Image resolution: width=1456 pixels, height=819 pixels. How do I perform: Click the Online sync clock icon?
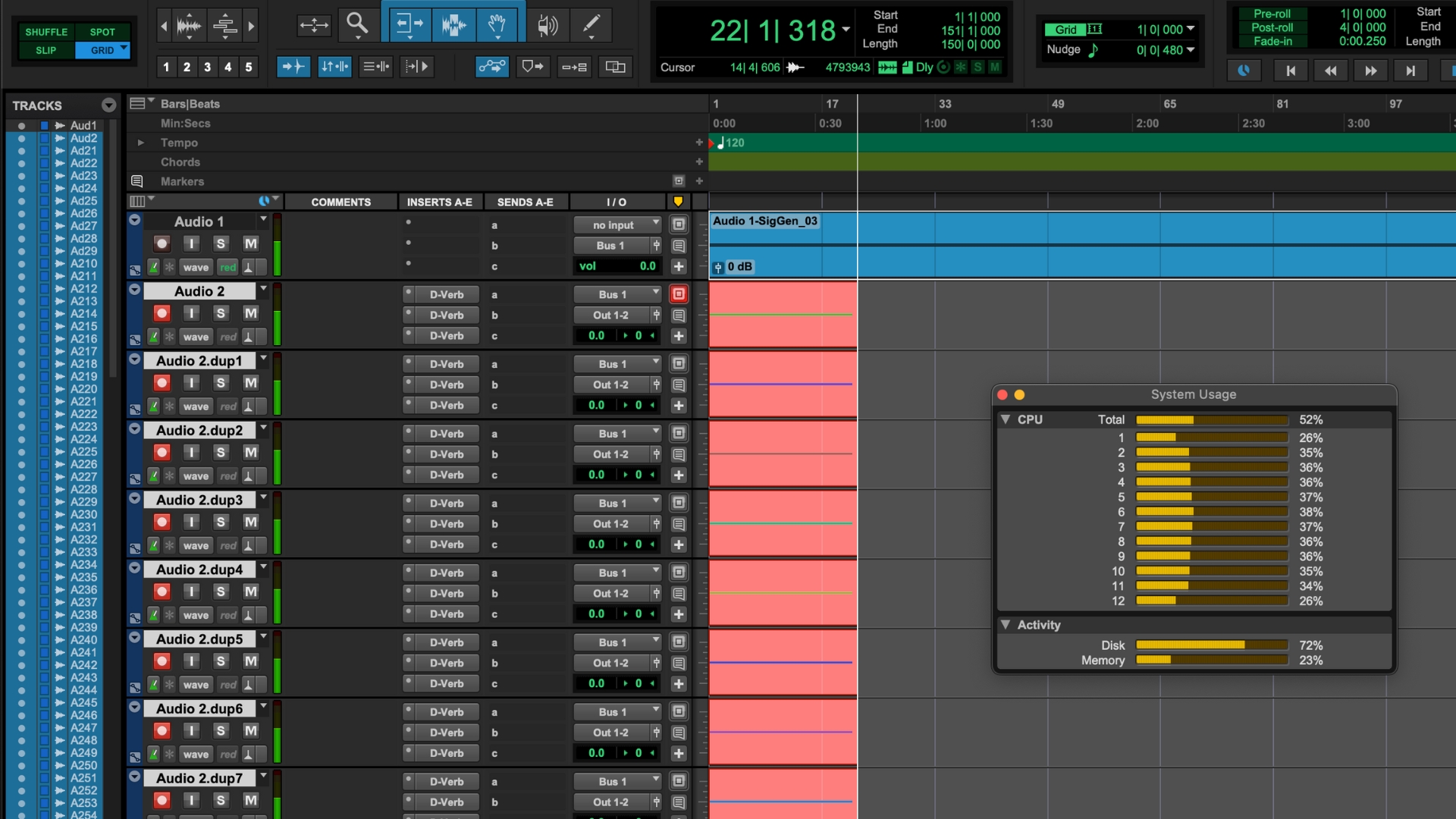[1244, 71]
